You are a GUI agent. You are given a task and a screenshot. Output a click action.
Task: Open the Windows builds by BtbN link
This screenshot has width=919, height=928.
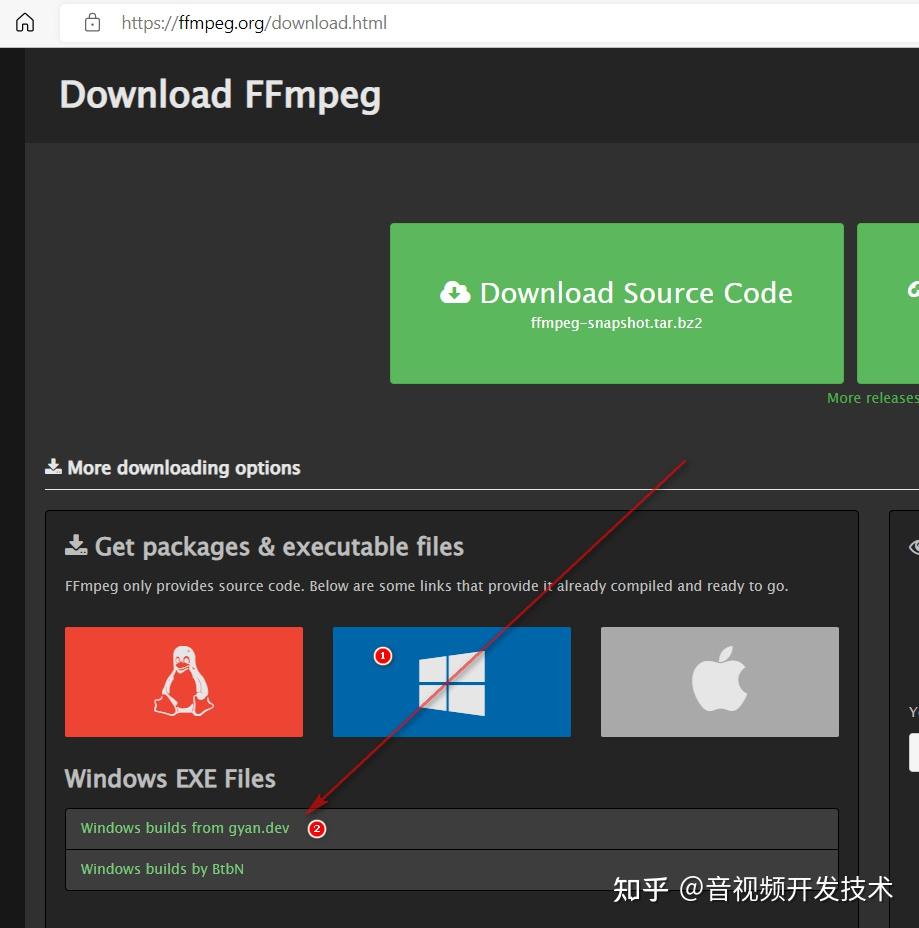162,869
